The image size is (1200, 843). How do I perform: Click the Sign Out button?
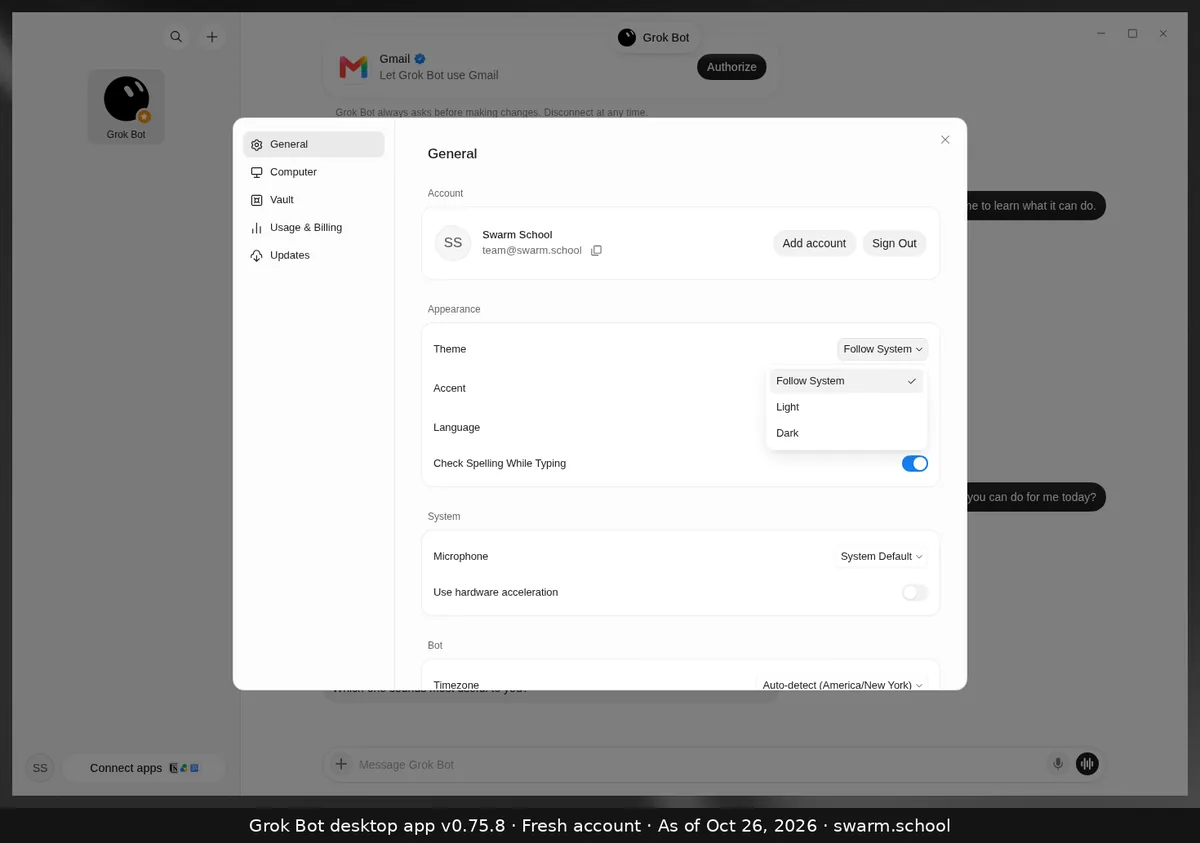(x=894, y=243)
